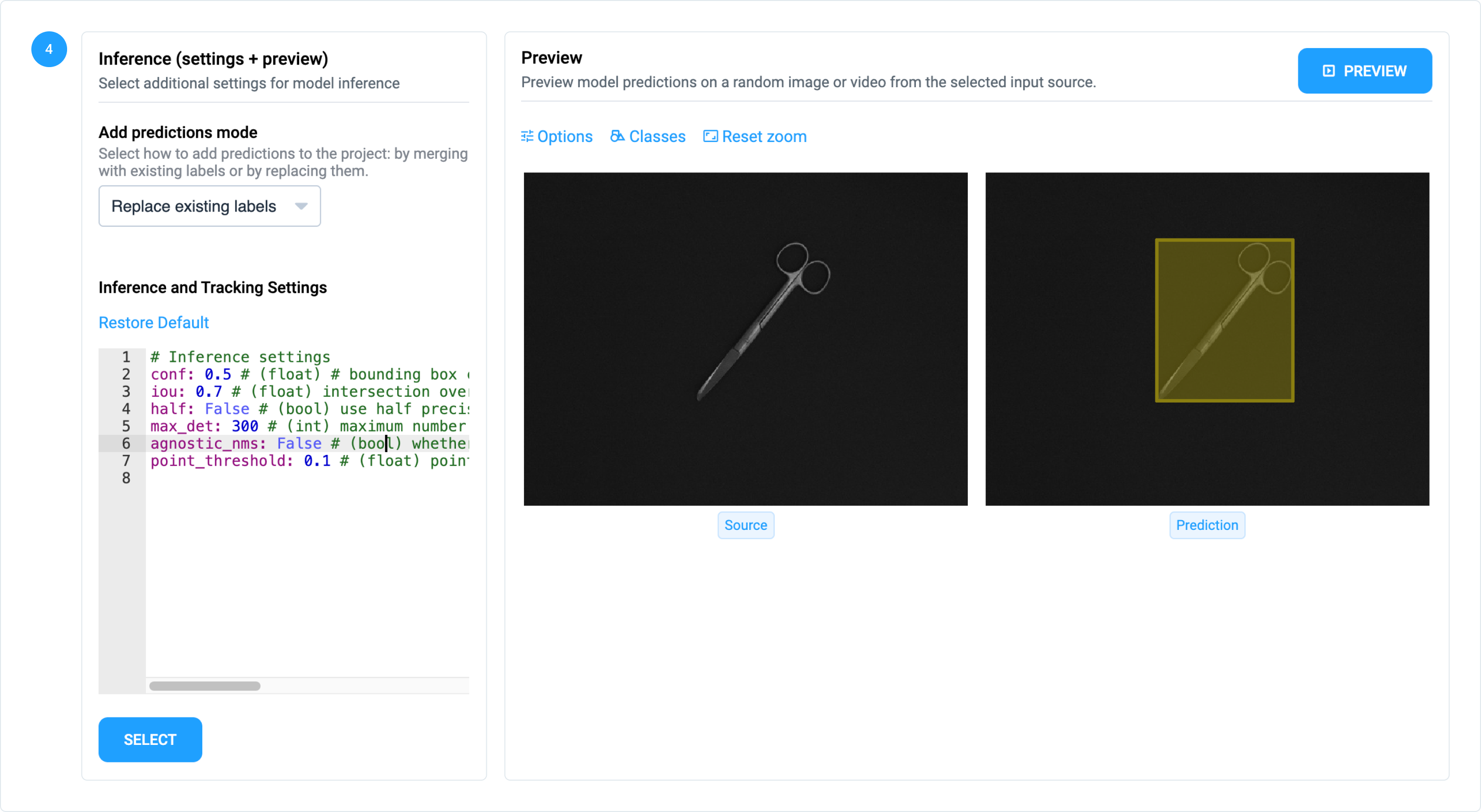Click the yellow bounding box in Prediction image

(x=1224, y=320)
